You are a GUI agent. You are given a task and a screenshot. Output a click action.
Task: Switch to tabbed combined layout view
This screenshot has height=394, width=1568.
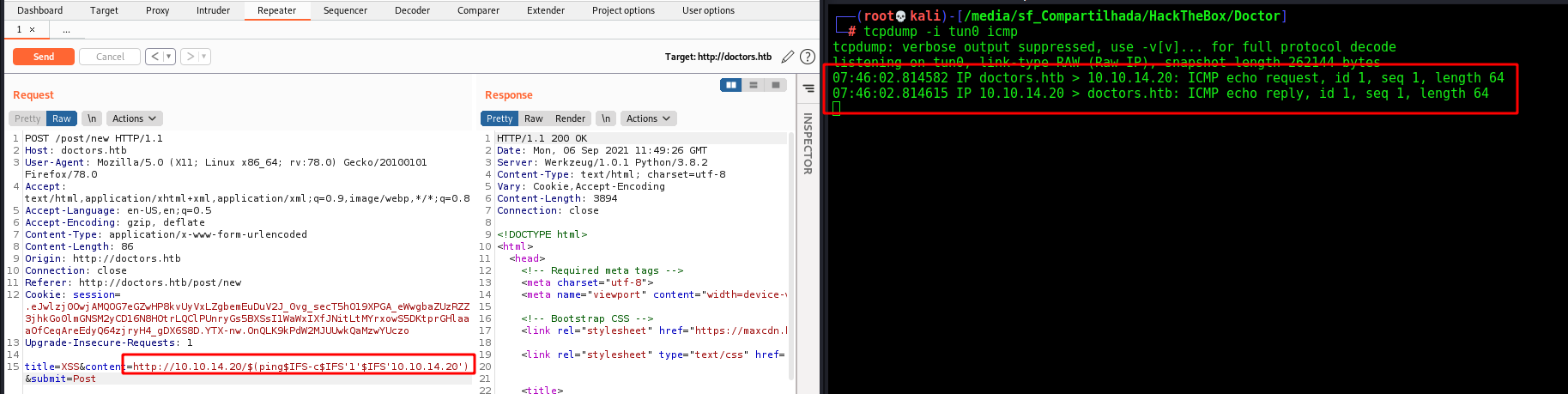776,85
